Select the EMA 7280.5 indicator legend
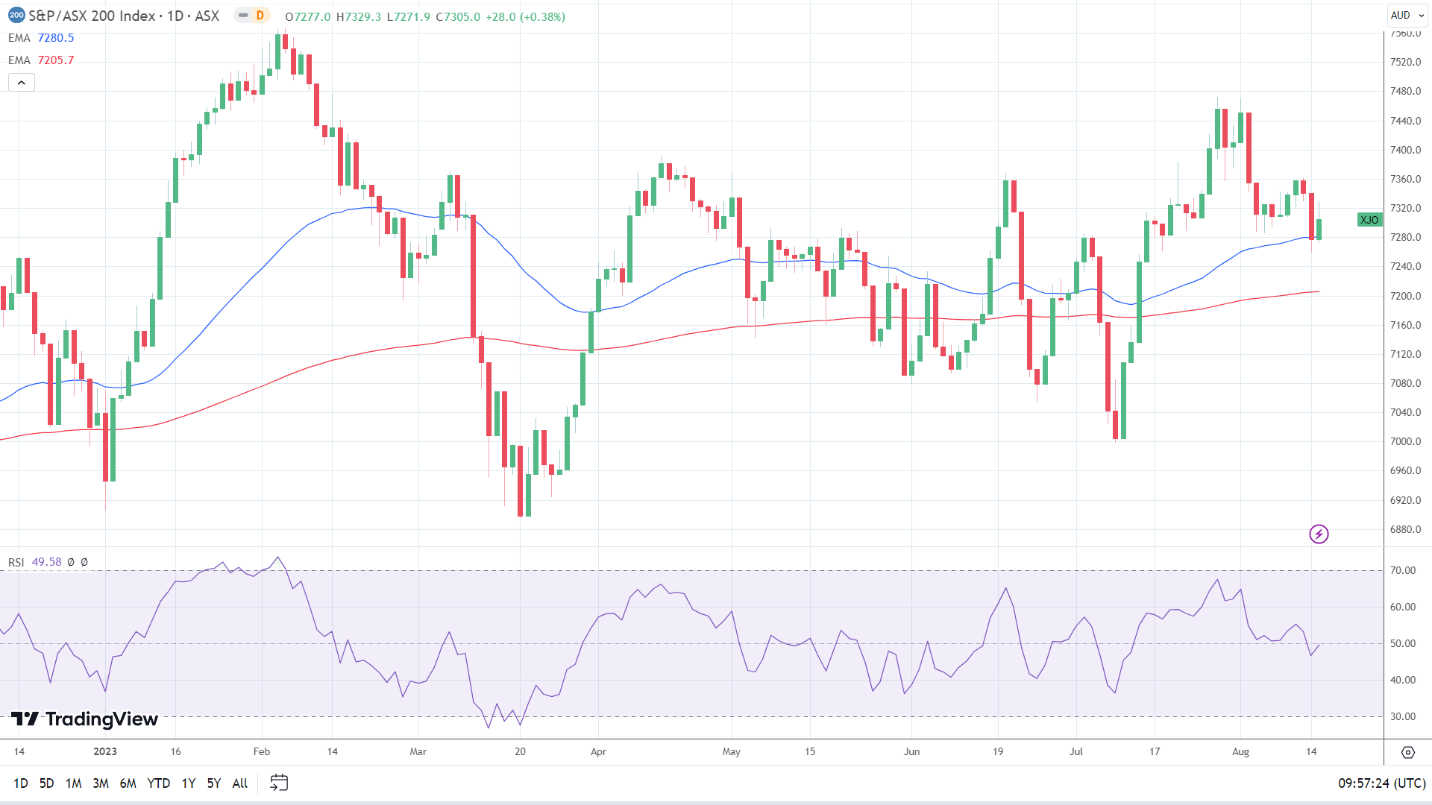The image size is (1432, 805). click(x=41, y=38)
